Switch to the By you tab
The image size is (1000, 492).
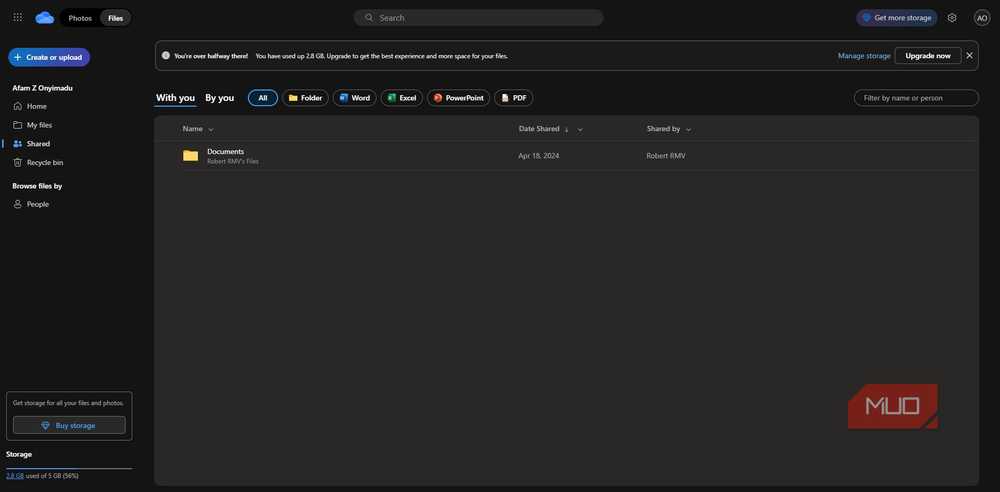(219, 98)
